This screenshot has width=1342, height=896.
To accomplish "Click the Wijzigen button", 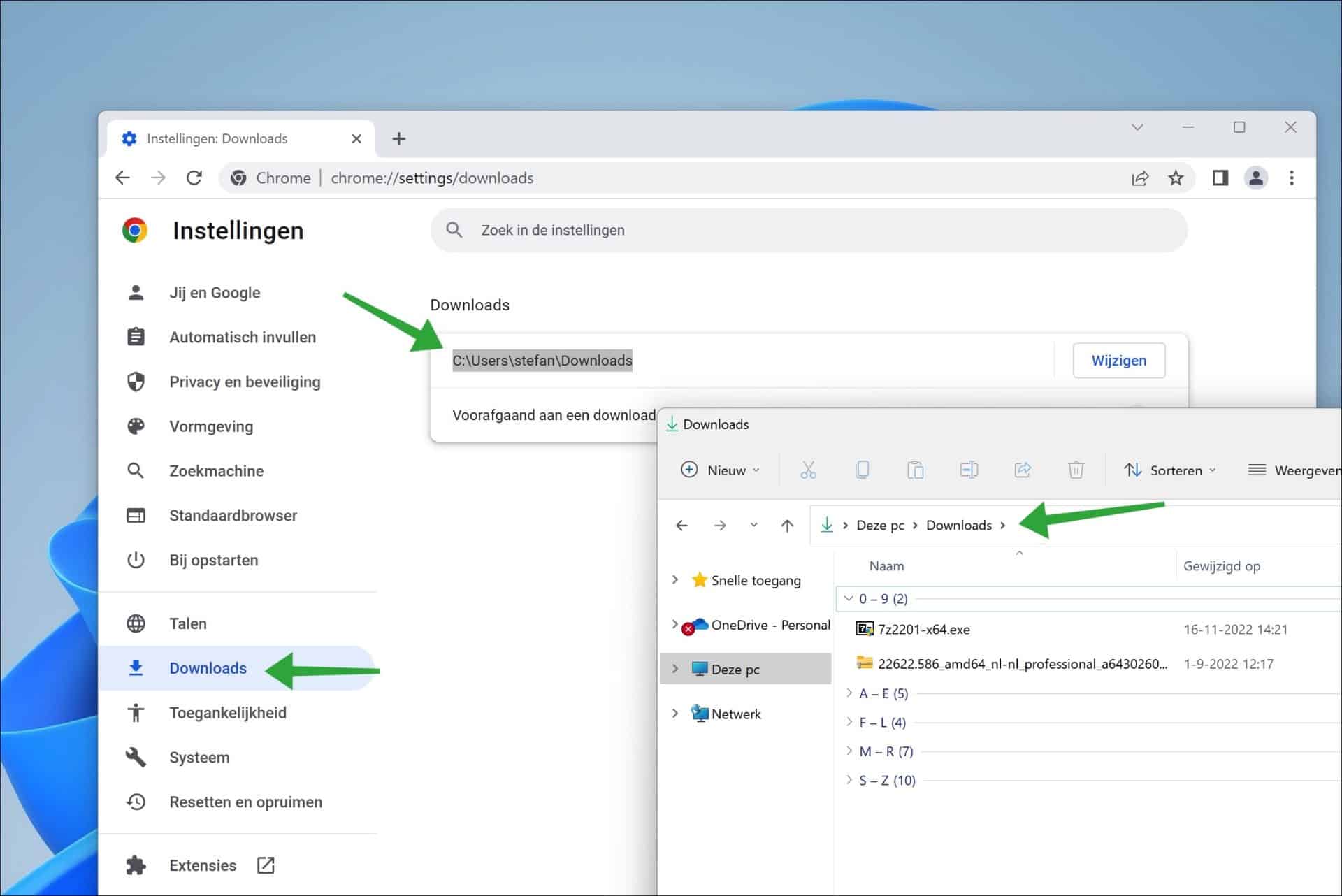I will (x=1118, y=360).
